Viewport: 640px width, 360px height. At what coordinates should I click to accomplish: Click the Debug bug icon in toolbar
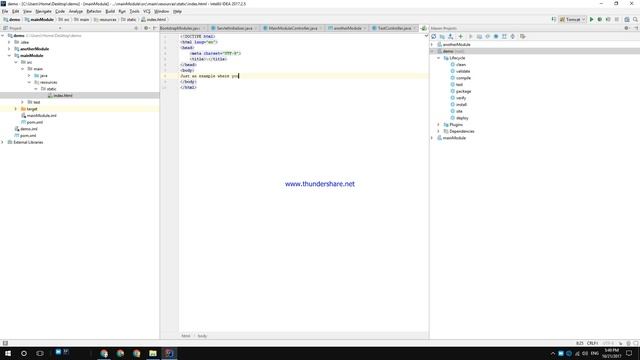[x=600, y=19]
